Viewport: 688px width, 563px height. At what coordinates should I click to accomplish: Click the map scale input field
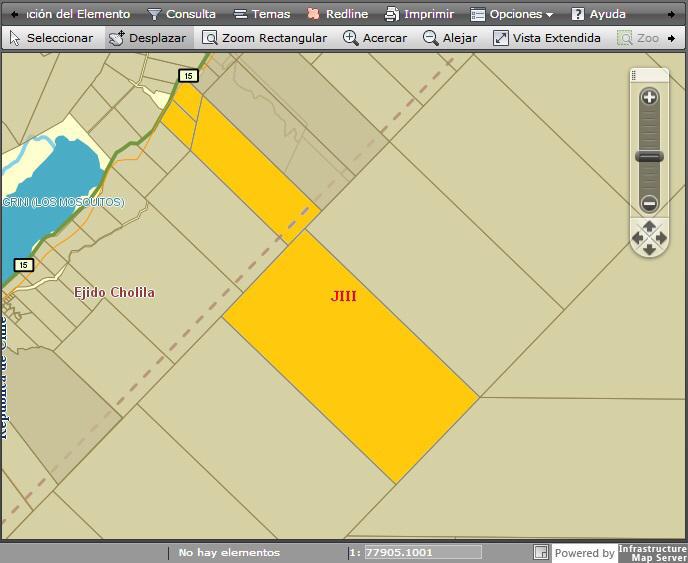click(423, 552)
